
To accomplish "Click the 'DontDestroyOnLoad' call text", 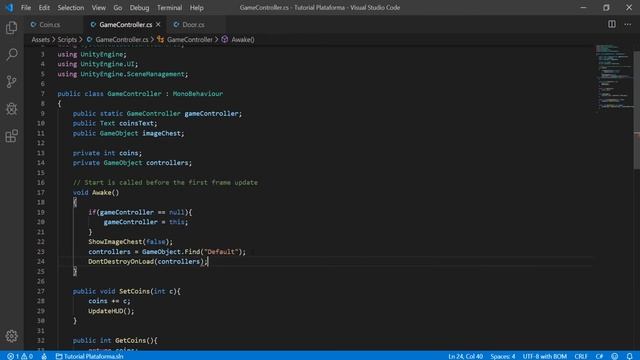I will 121,262.
